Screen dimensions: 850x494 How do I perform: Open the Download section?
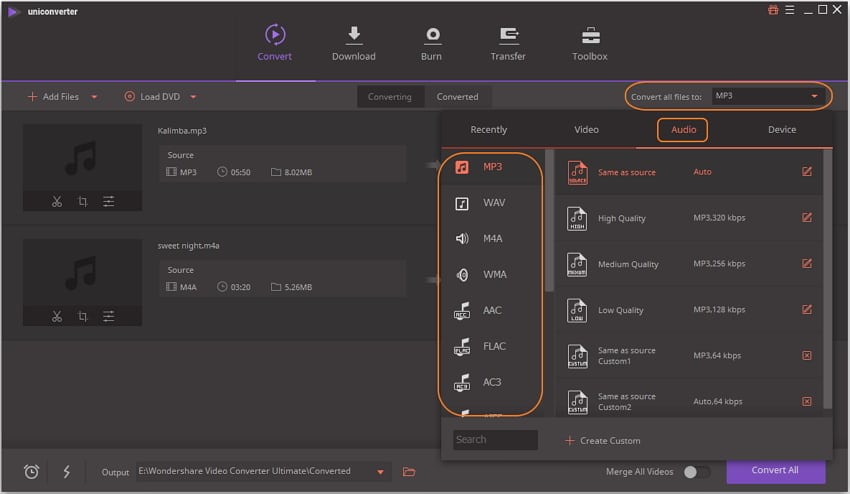353,43
